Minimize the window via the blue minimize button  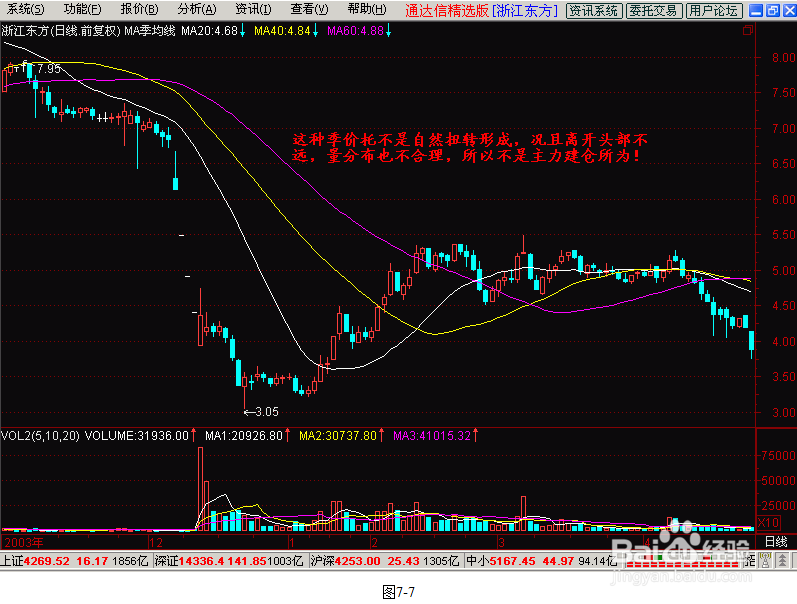756,11
